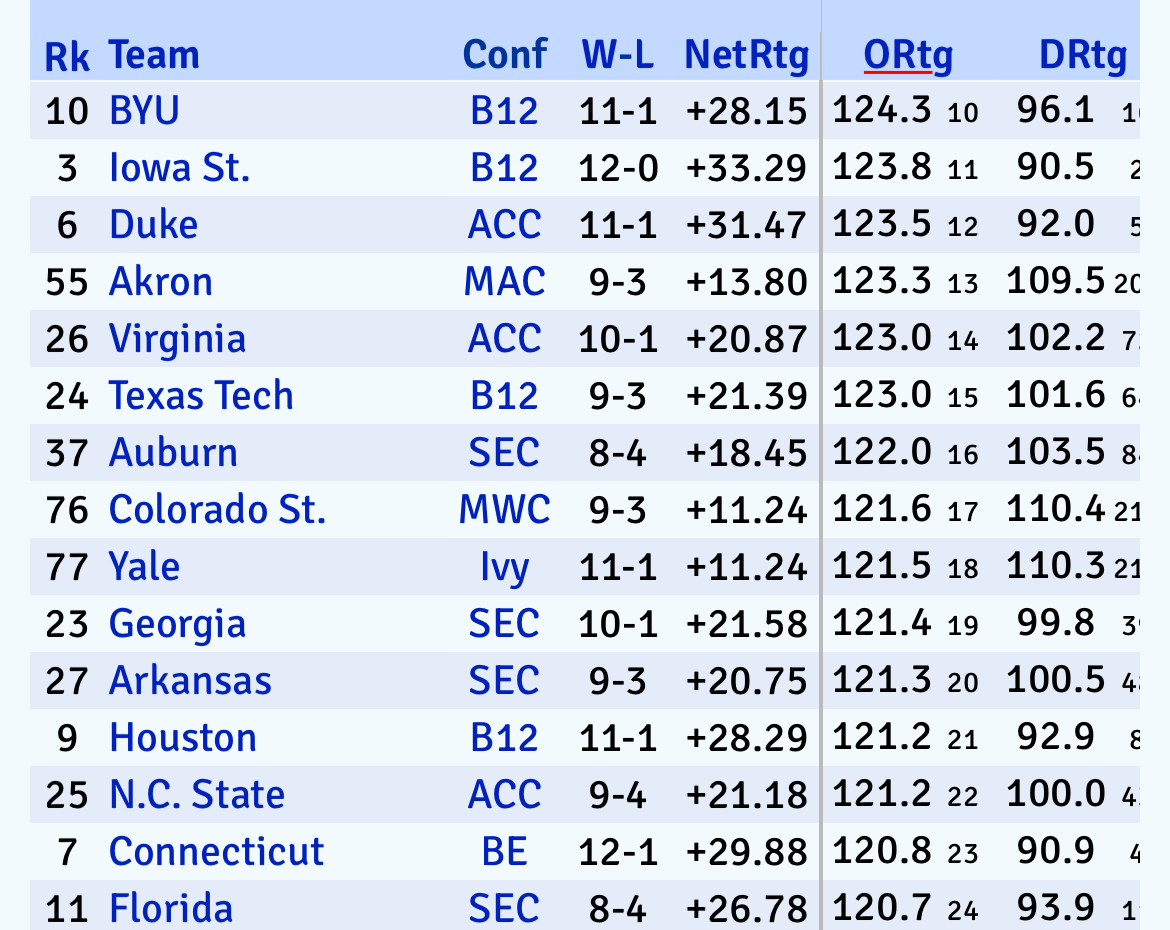
Task: Open the BYU team page
Action: tap(144, 110)
